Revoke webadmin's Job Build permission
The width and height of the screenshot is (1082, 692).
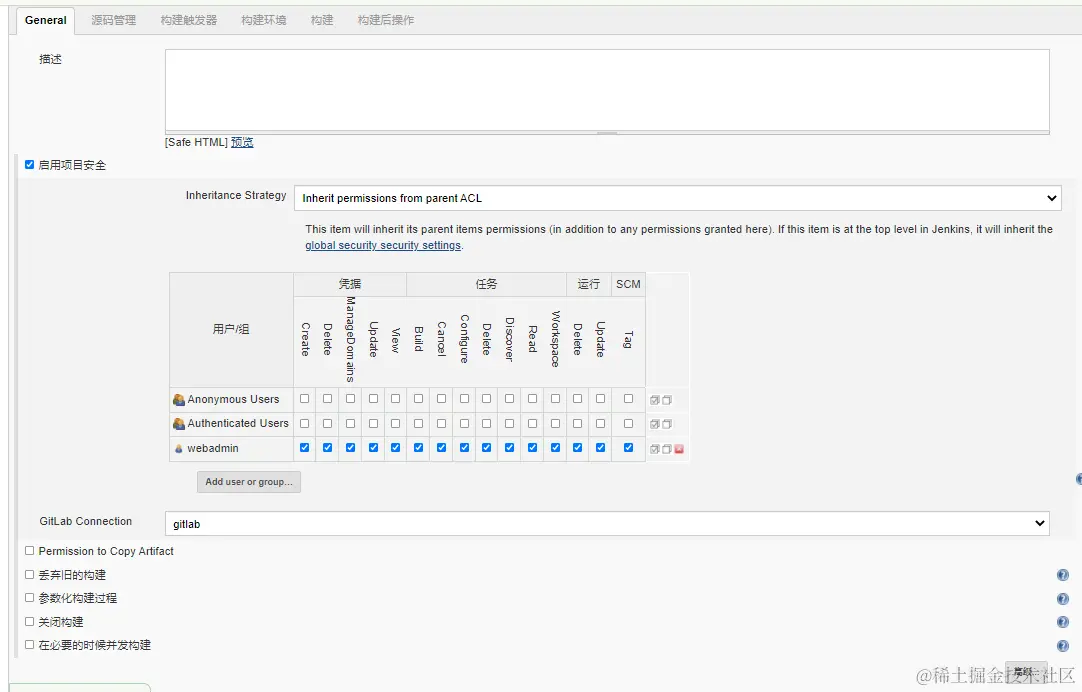coord(418,448)
